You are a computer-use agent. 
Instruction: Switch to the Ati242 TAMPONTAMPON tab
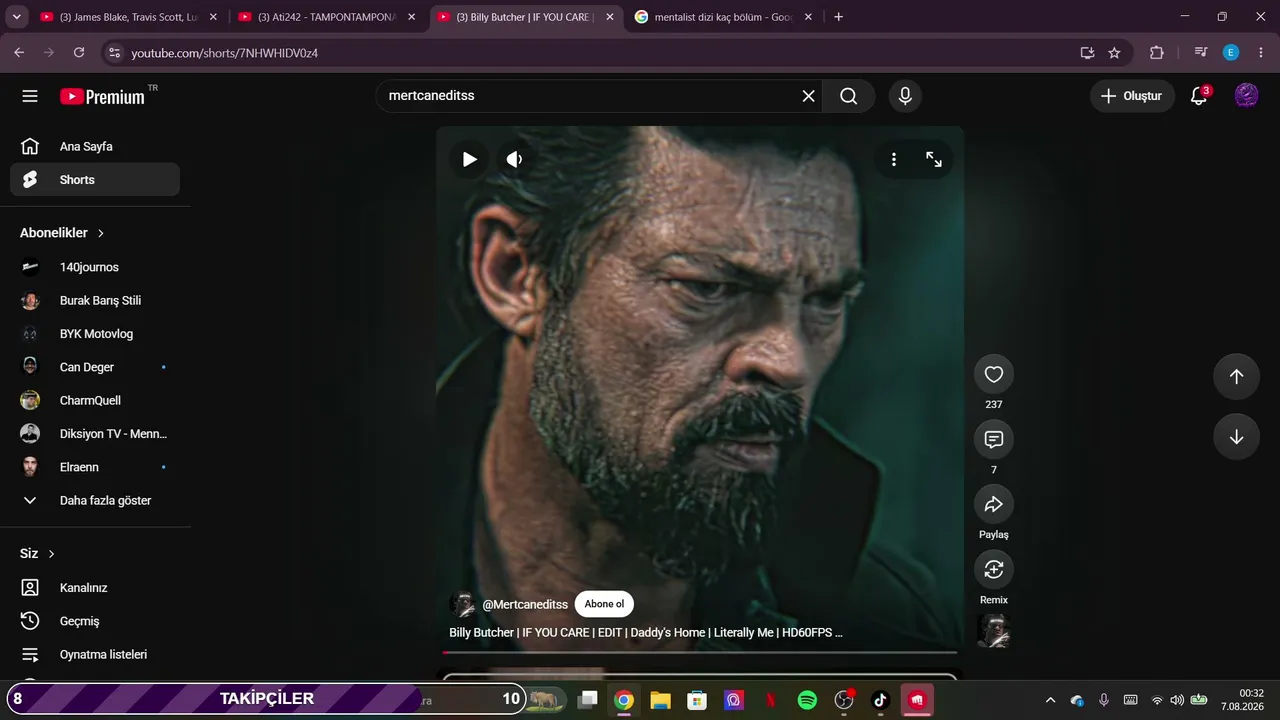coord(325,17)
